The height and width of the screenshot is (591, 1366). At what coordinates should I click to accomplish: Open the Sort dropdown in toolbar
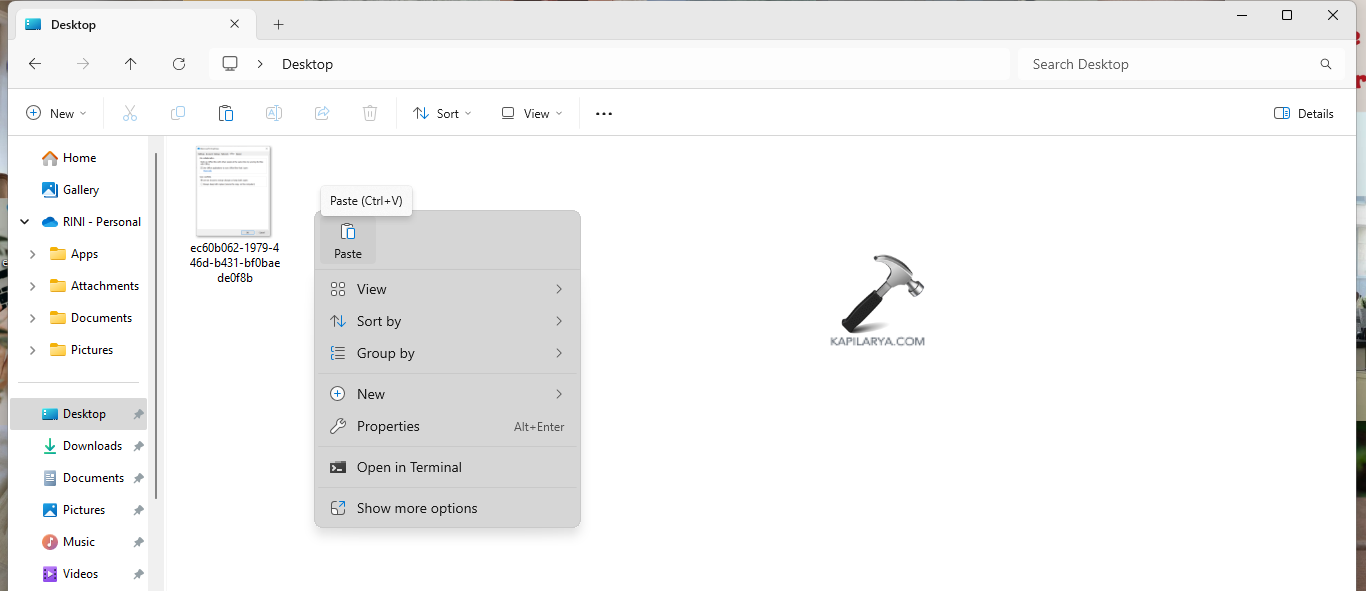tap(442, 114)
